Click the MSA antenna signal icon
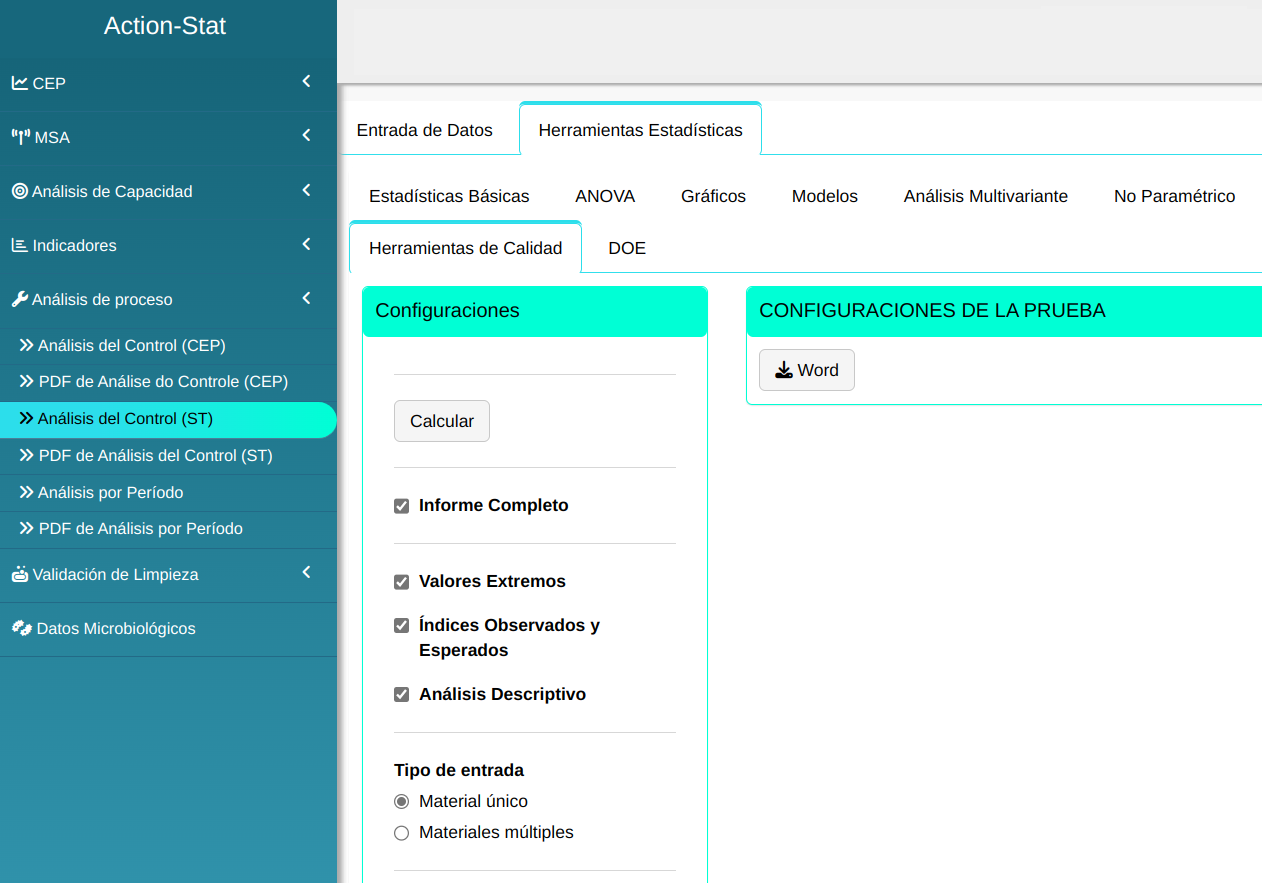This screenshot has height=883, width=1262. click(21, 137)
